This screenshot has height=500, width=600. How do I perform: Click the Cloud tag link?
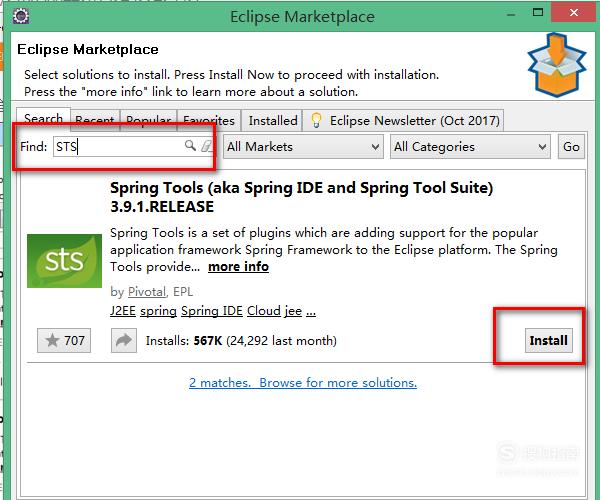click(264, 311)
